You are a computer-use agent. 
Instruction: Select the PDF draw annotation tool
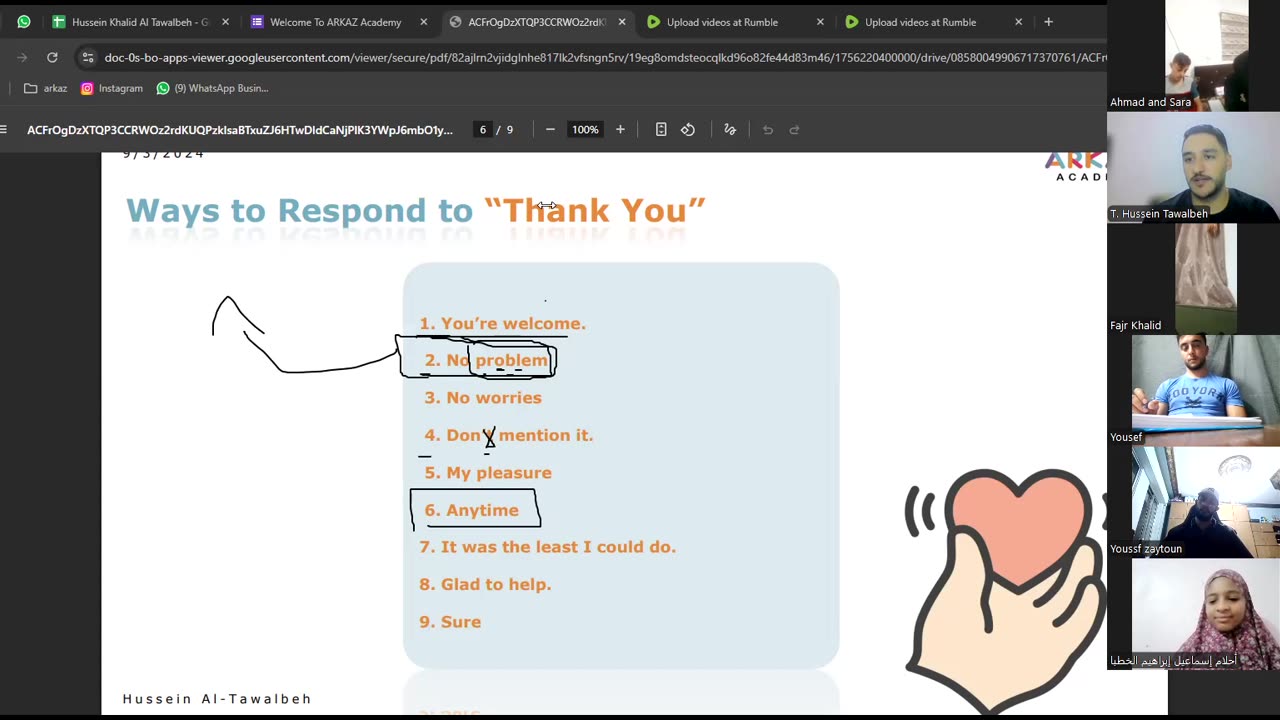point(730,129)
